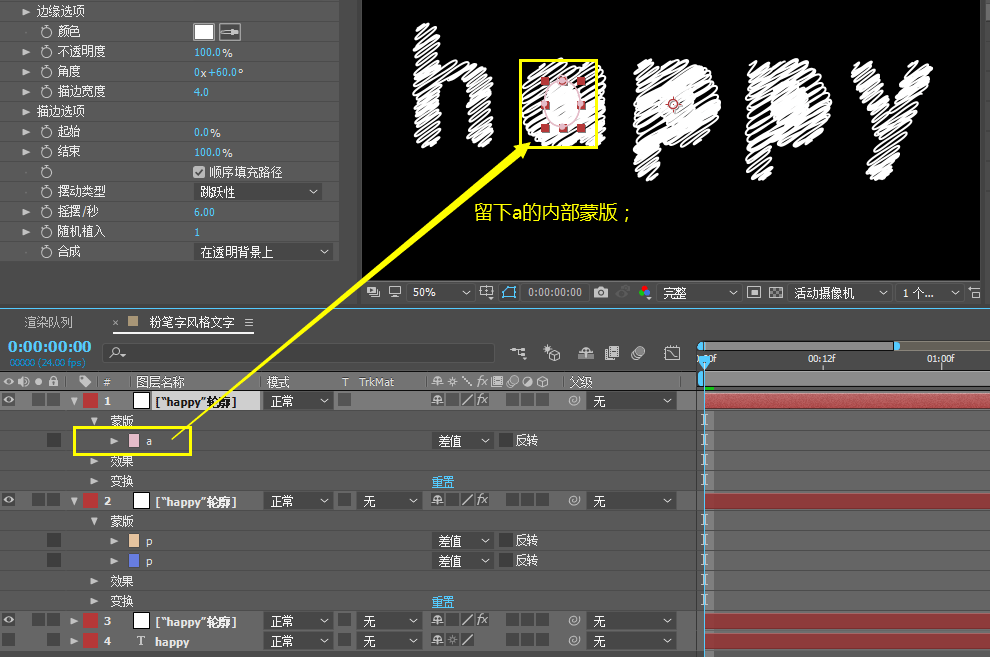The image size is (990, 657).
Task: Uncheck the 顺序填充路径 checkbox
Action: (x=200, y=171)
